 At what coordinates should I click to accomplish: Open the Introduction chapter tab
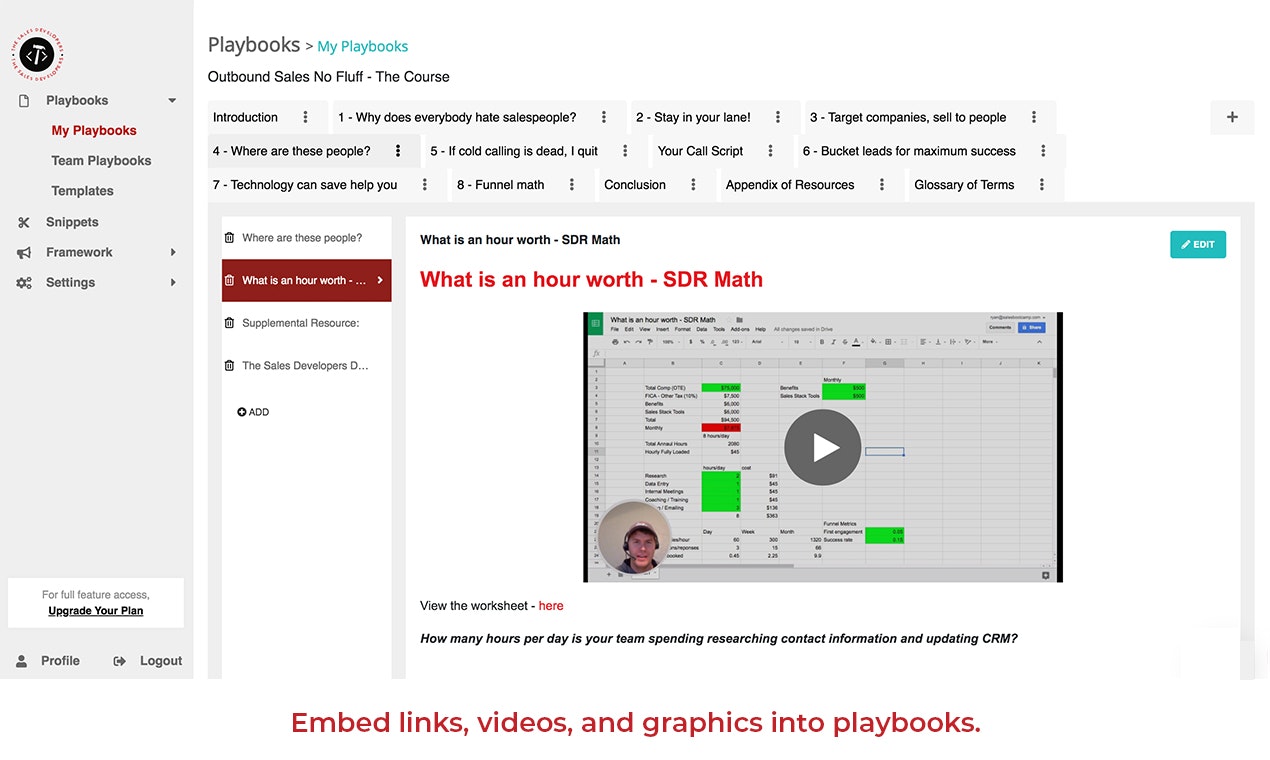click(245, 117)
